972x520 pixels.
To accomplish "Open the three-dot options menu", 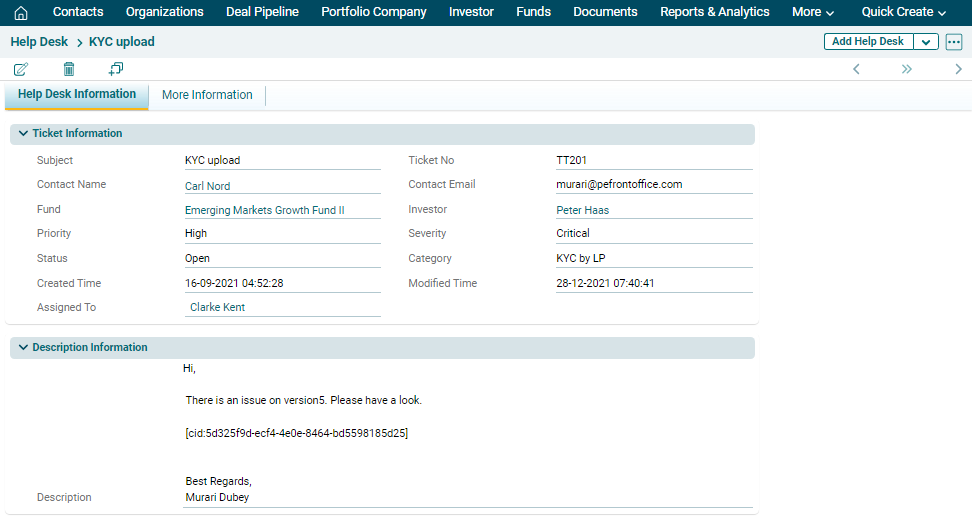I will (953, 42).
